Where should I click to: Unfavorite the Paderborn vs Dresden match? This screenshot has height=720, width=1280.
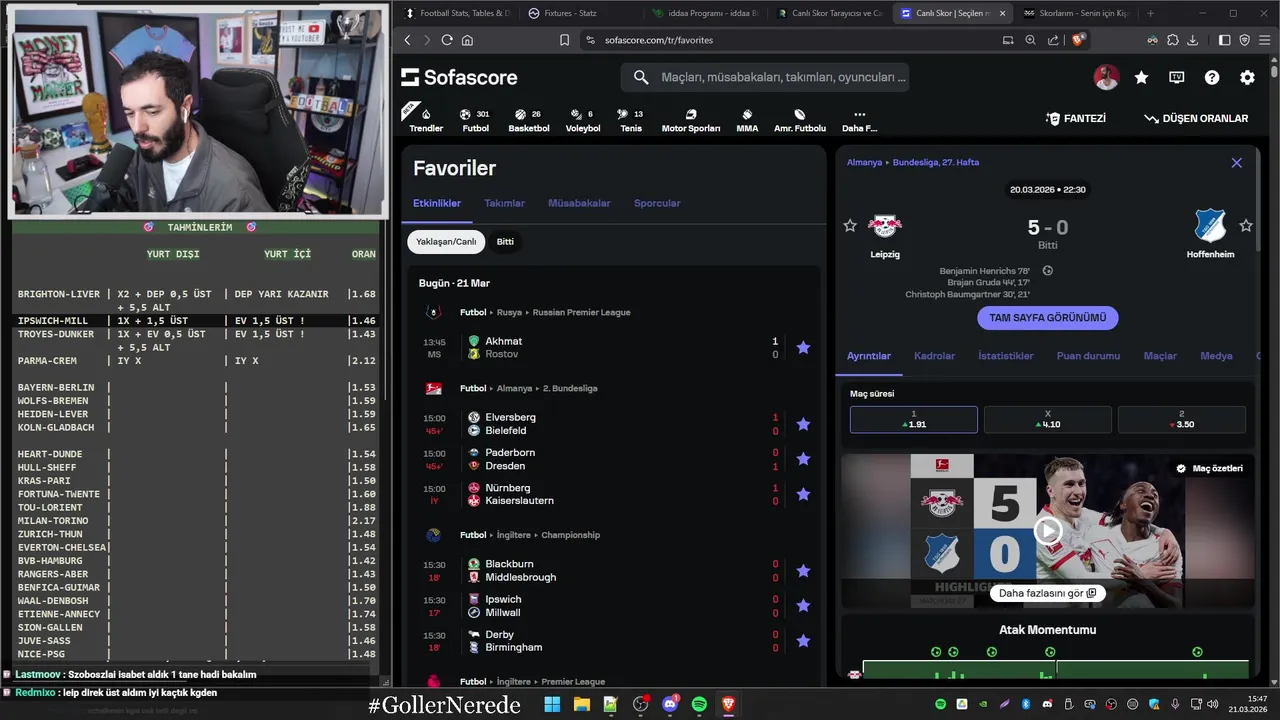(x=803, y=459)
